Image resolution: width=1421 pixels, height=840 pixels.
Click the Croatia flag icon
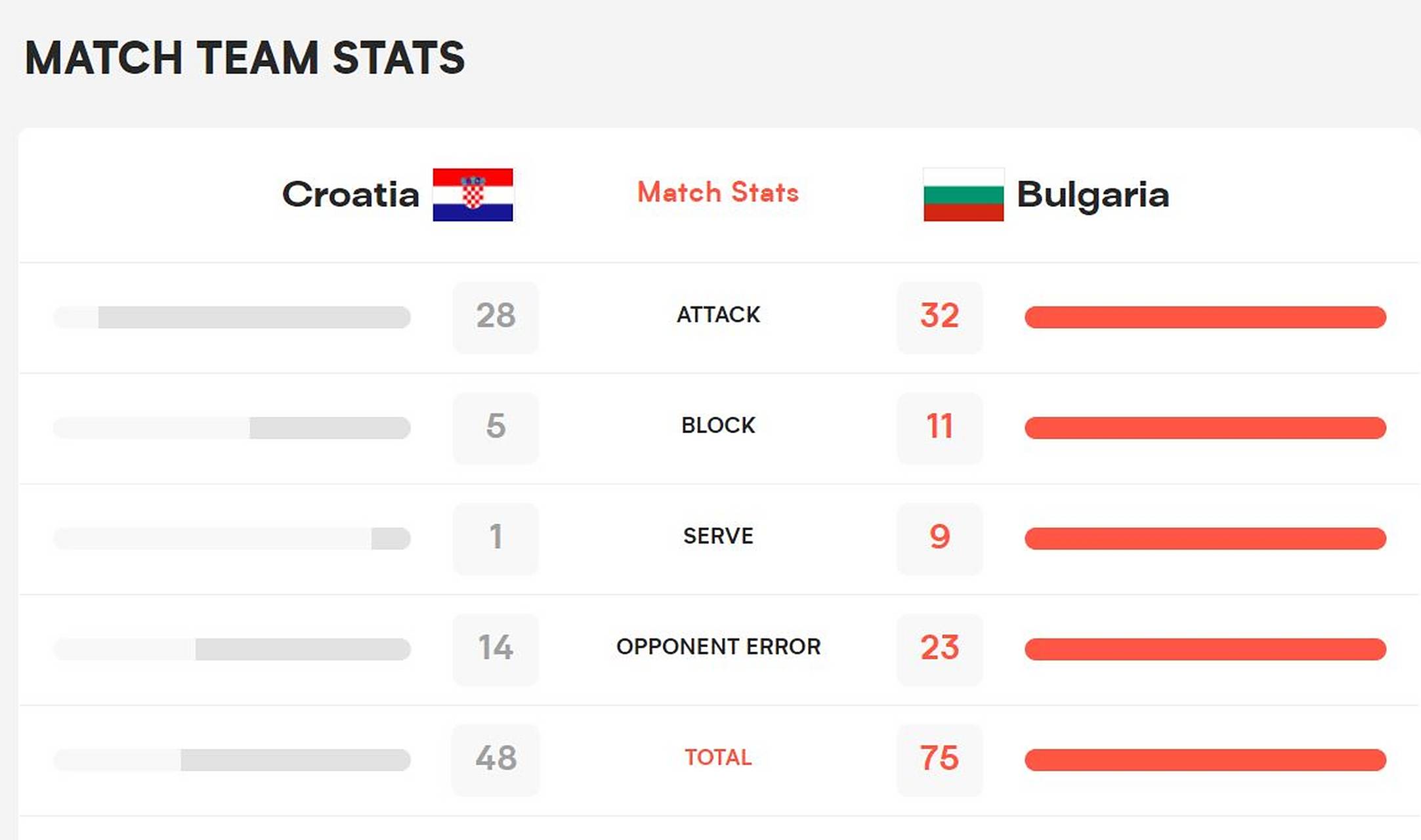click(473, 195)
